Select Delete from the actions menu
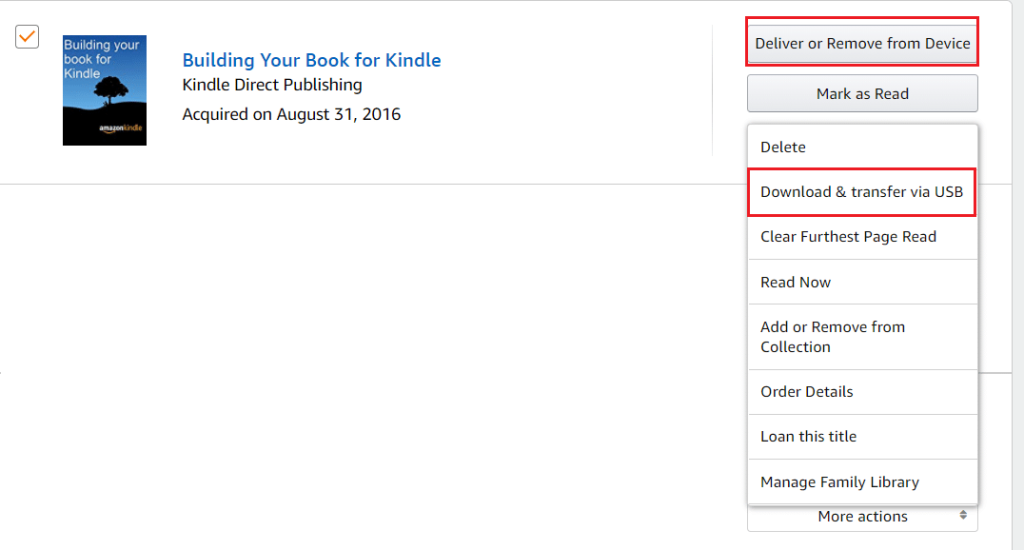1024x550 pixels. [783, 147]
